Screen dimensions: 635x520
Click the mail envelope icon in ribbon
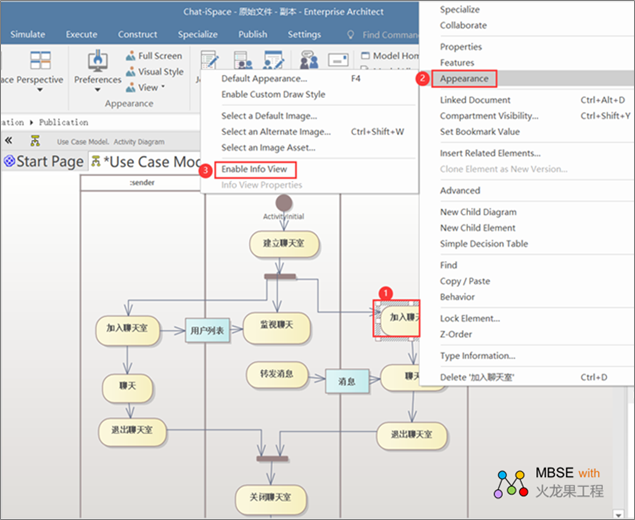(338, 60)
